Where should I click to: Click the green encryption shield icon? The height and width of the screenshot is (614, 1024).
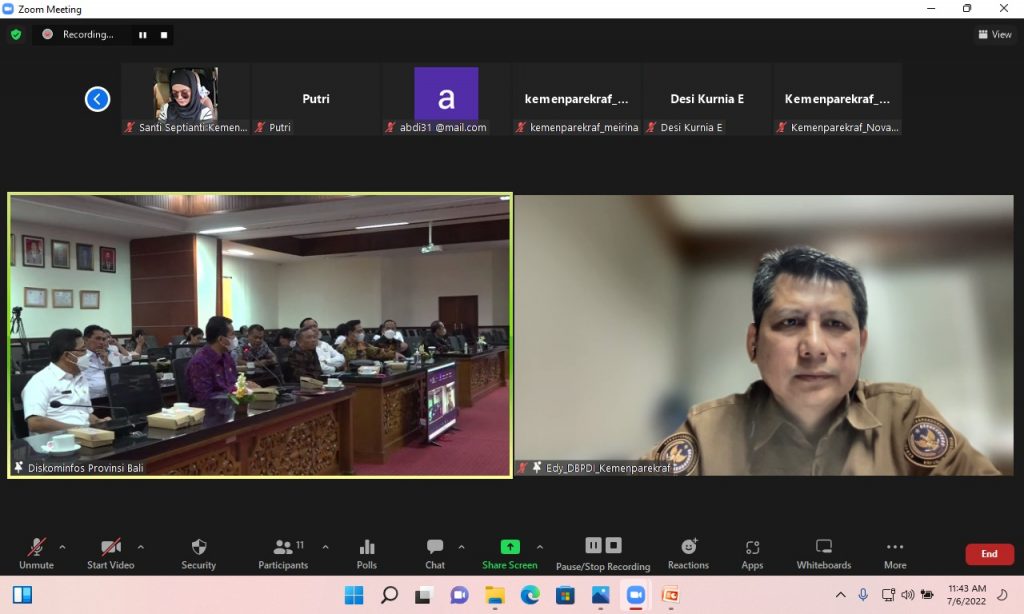[x=16, y=34]
